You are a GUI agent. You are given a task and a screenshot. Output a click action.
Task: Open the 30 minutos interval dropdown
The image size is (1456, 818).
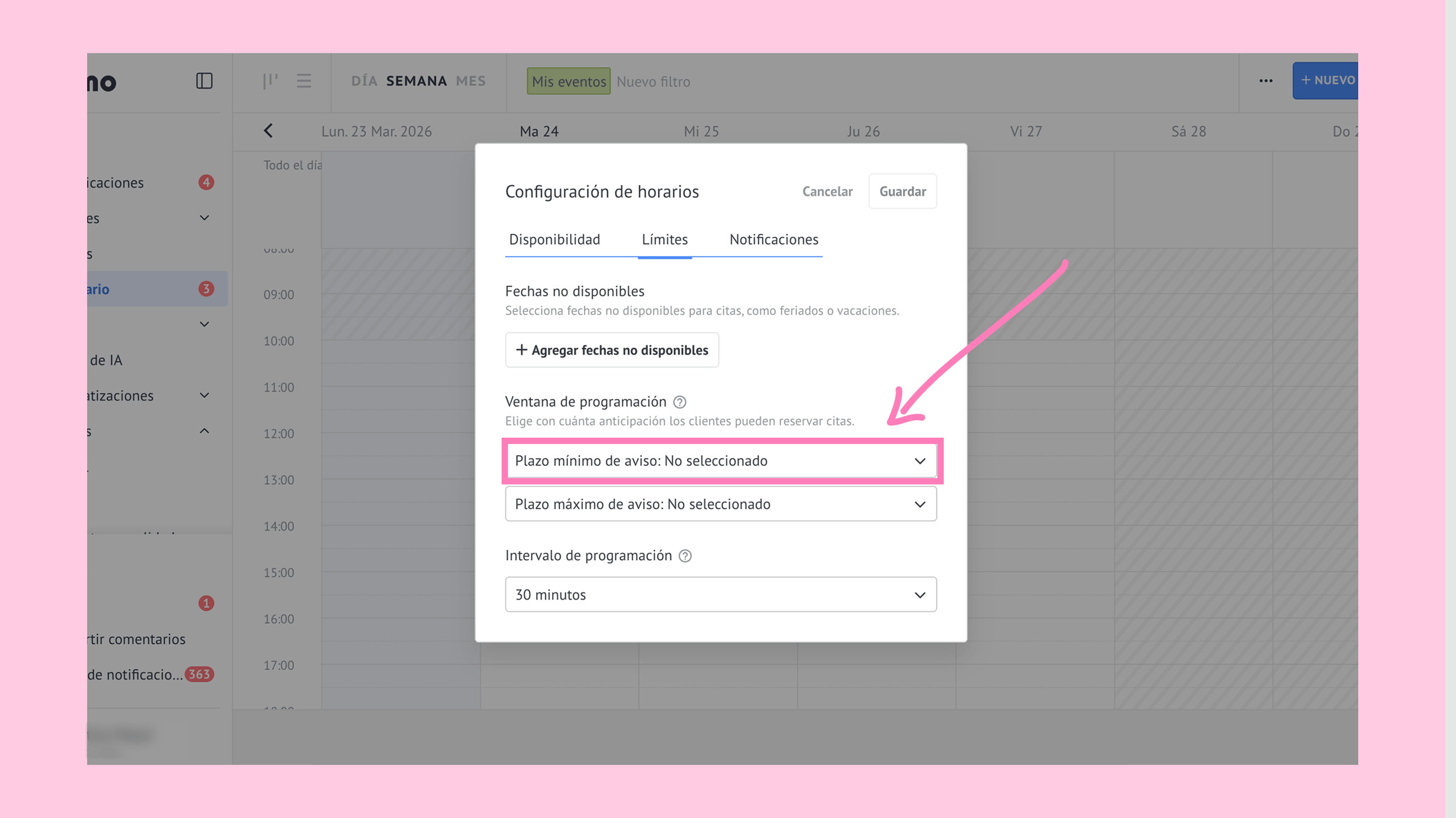pyautogui.click(x=720, y=594)
